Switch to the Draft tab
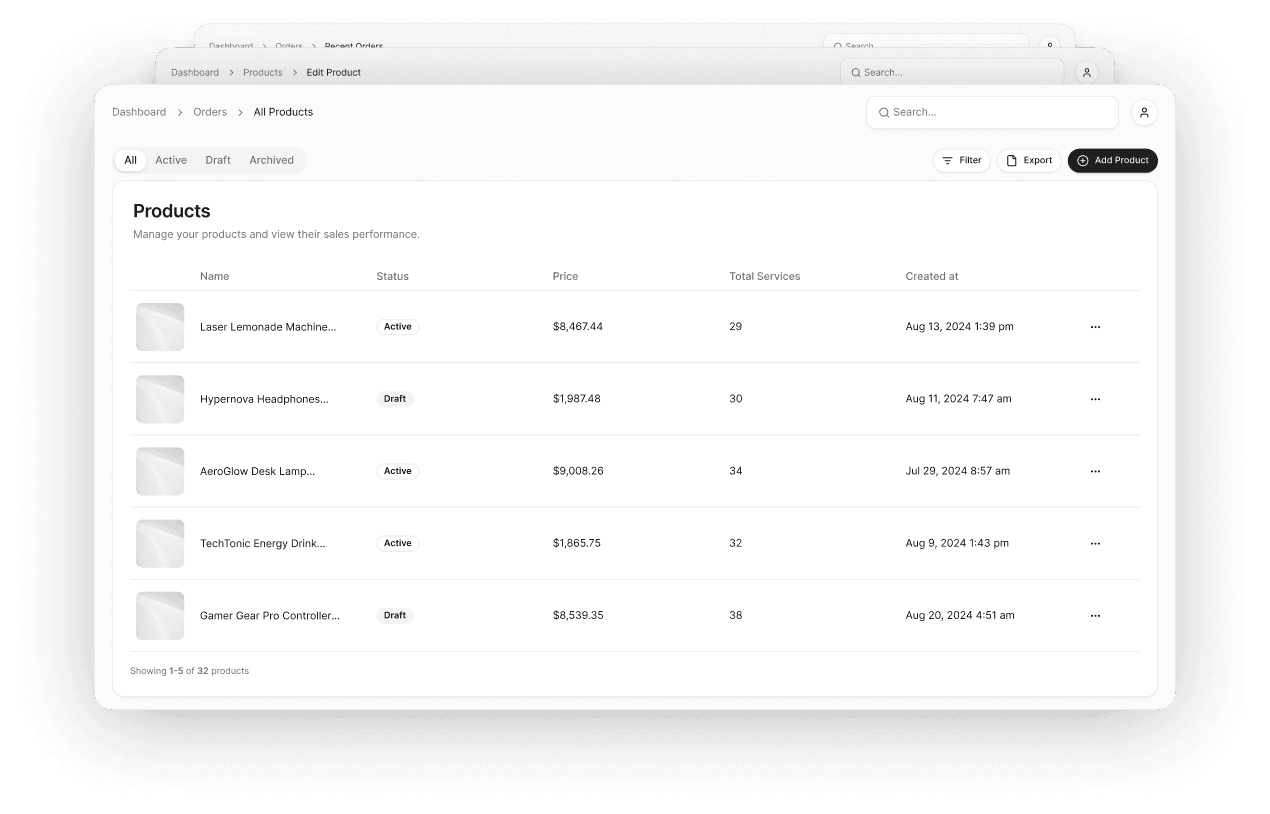Screen dimensions: 1270x814 tap(218, 160)
